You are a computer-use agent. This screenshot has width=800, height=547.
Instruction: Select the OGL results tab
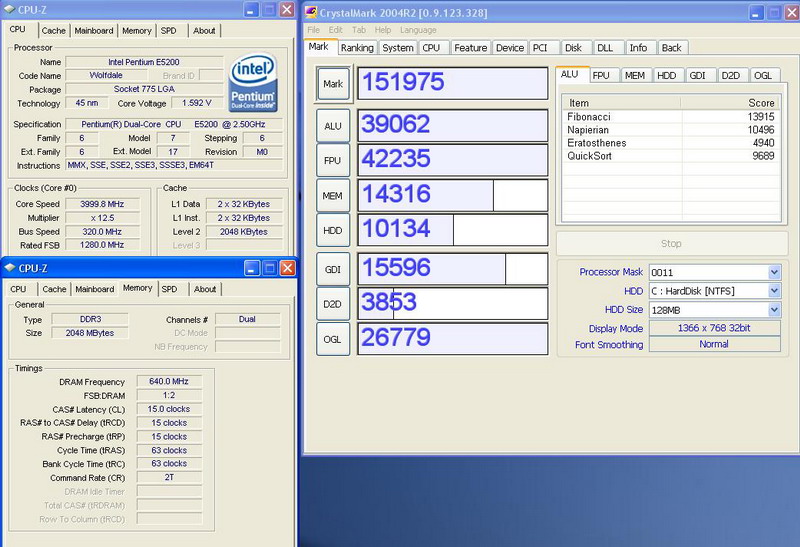[x=764, y=76]
